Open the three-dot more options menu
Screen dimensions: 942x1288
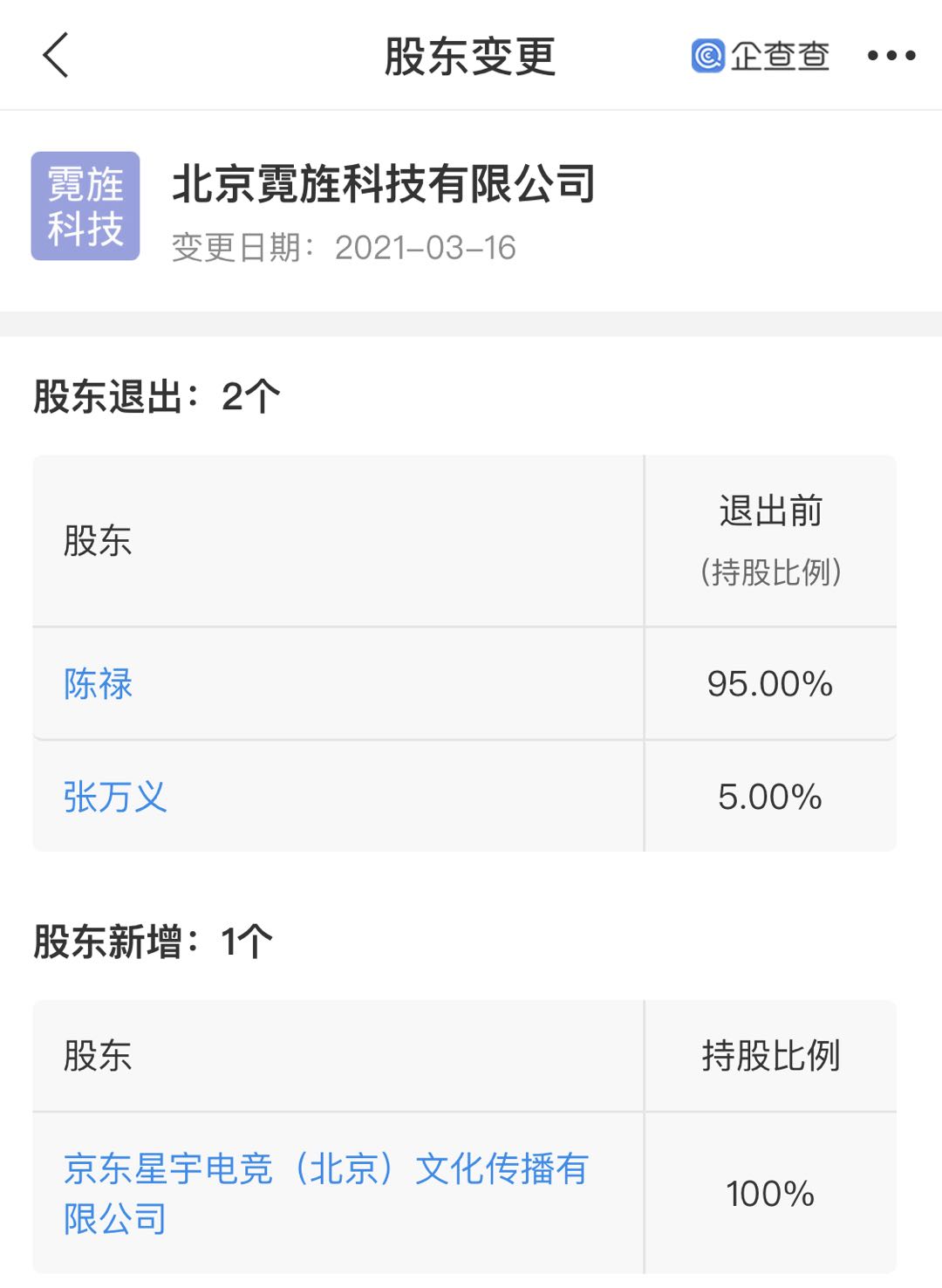891,56
